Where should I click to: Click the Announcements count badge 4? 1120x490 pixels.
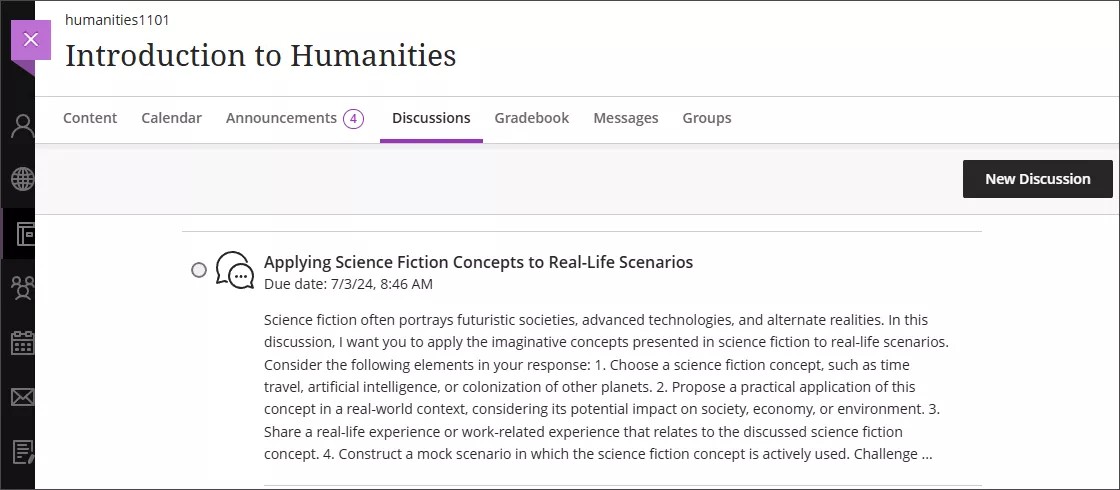[353, 119]
